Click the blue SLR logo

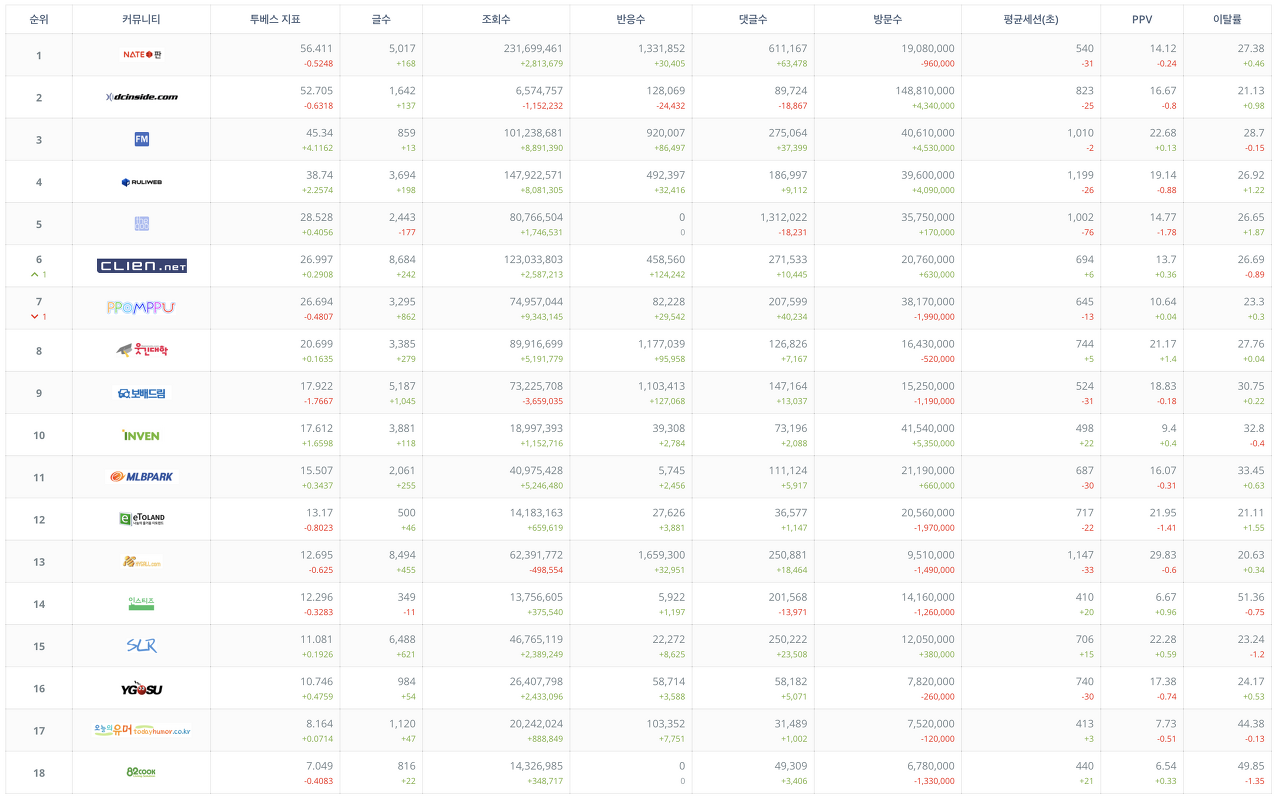141,646
